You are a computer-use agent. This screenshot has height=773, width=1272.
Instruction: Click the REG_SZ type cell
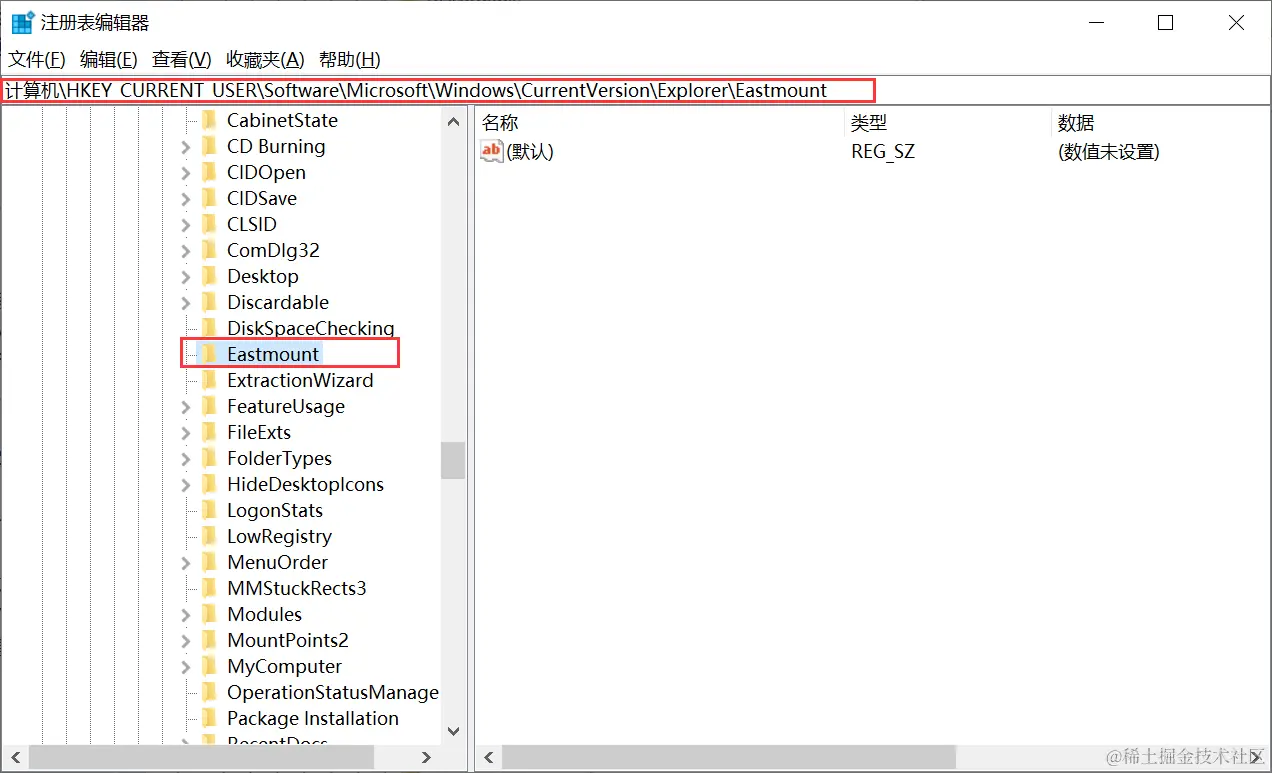(883, 152)
